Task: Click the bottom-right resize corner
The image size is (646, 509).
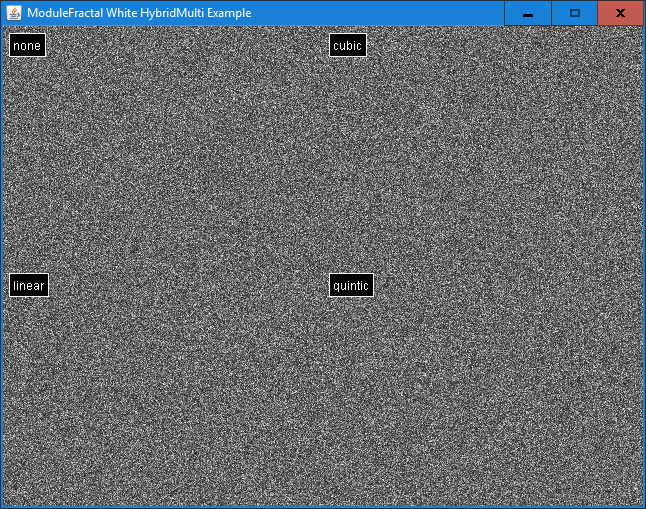Action: 643,506
